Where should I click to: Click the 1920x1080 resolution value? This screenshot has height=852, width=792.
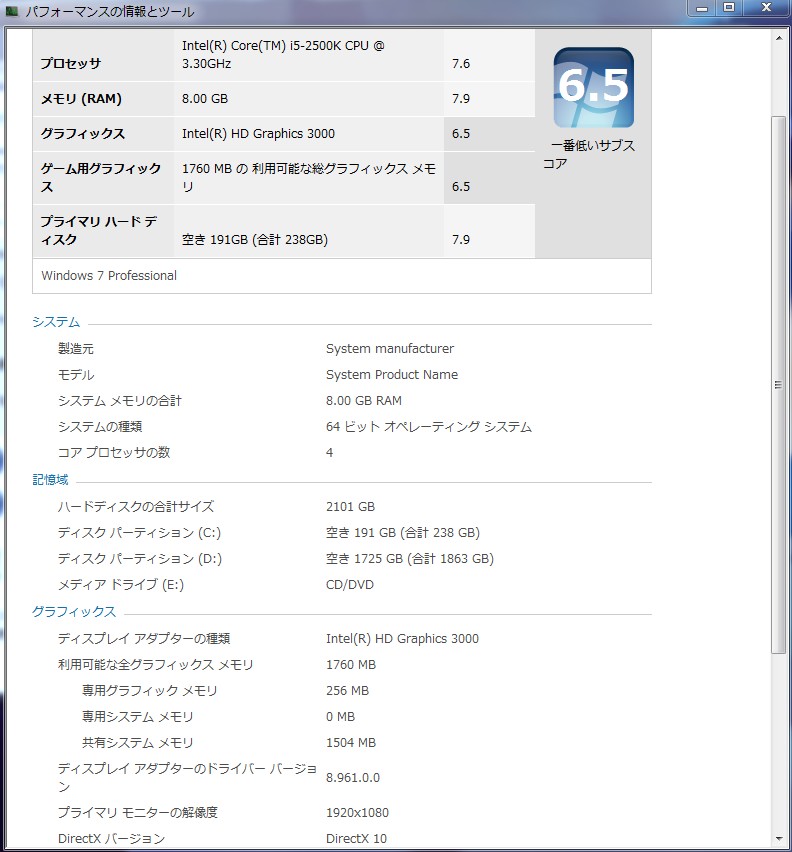pyautogui.click(x=357, y=812)
